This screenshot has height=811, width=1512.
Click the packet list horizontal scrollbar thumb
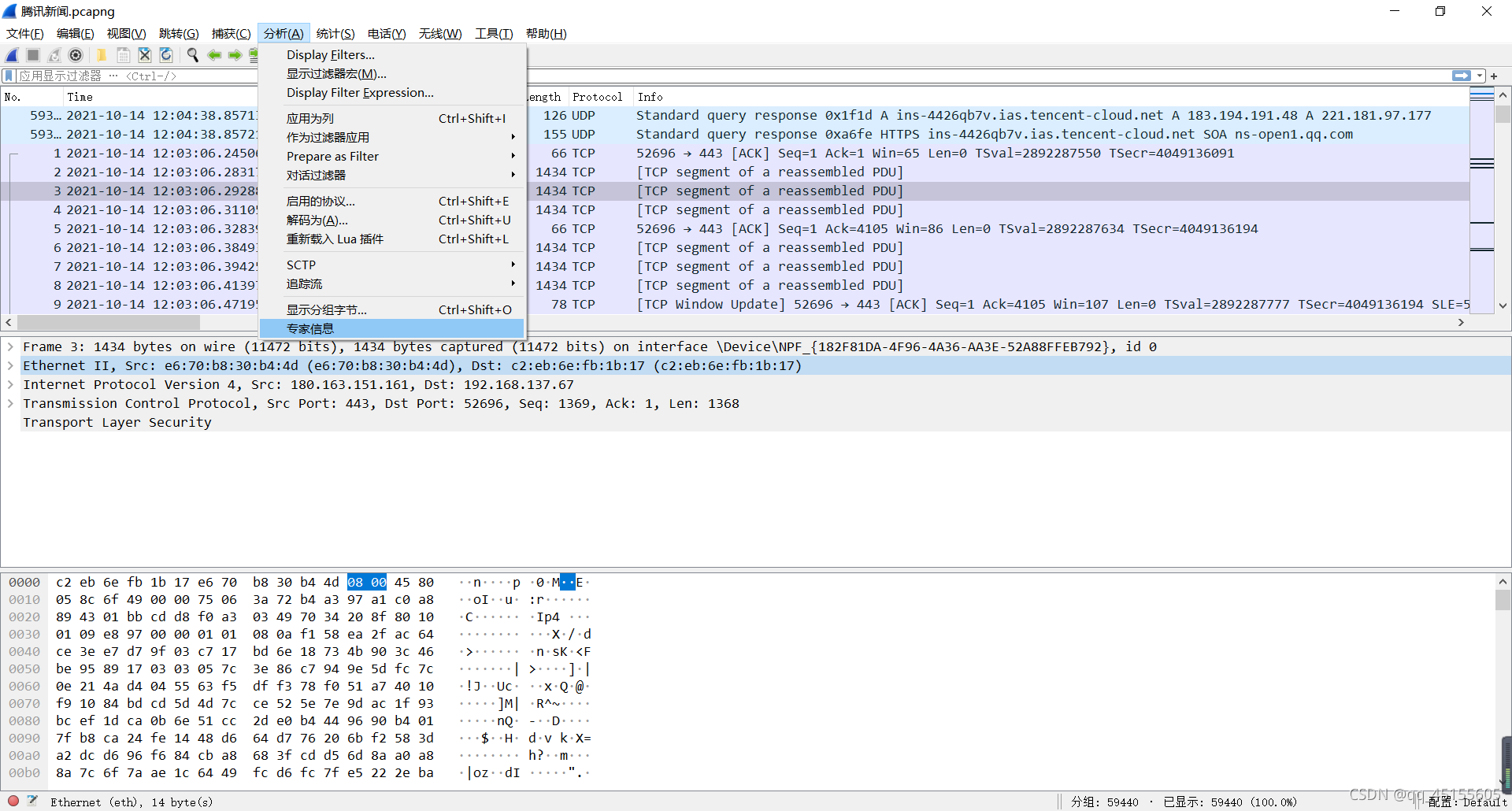(109, 323)
